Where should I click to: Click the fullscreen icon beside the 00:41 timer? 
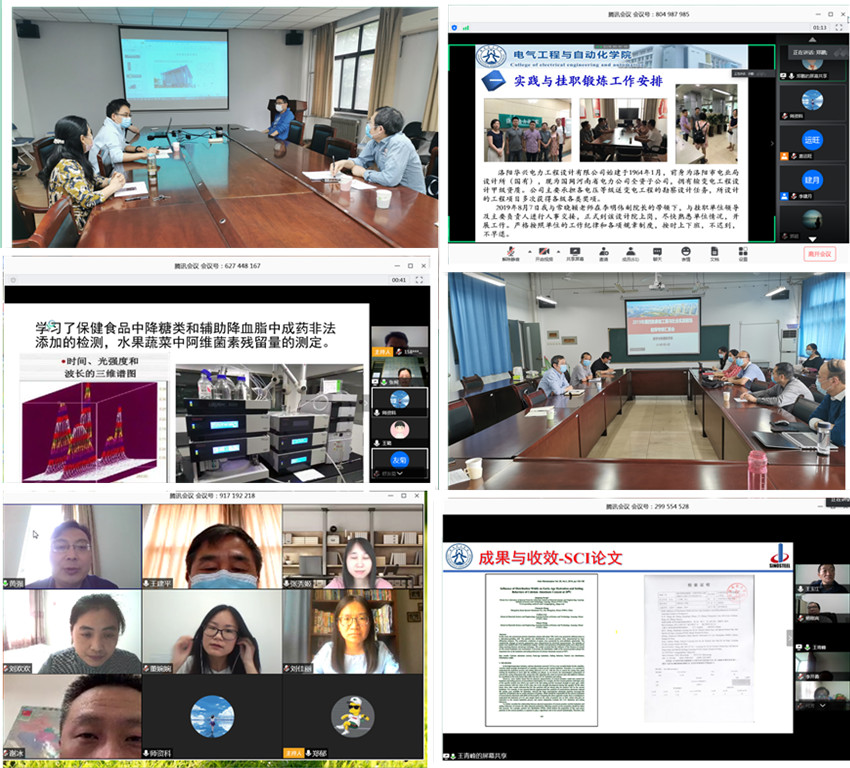click(420, 280)
